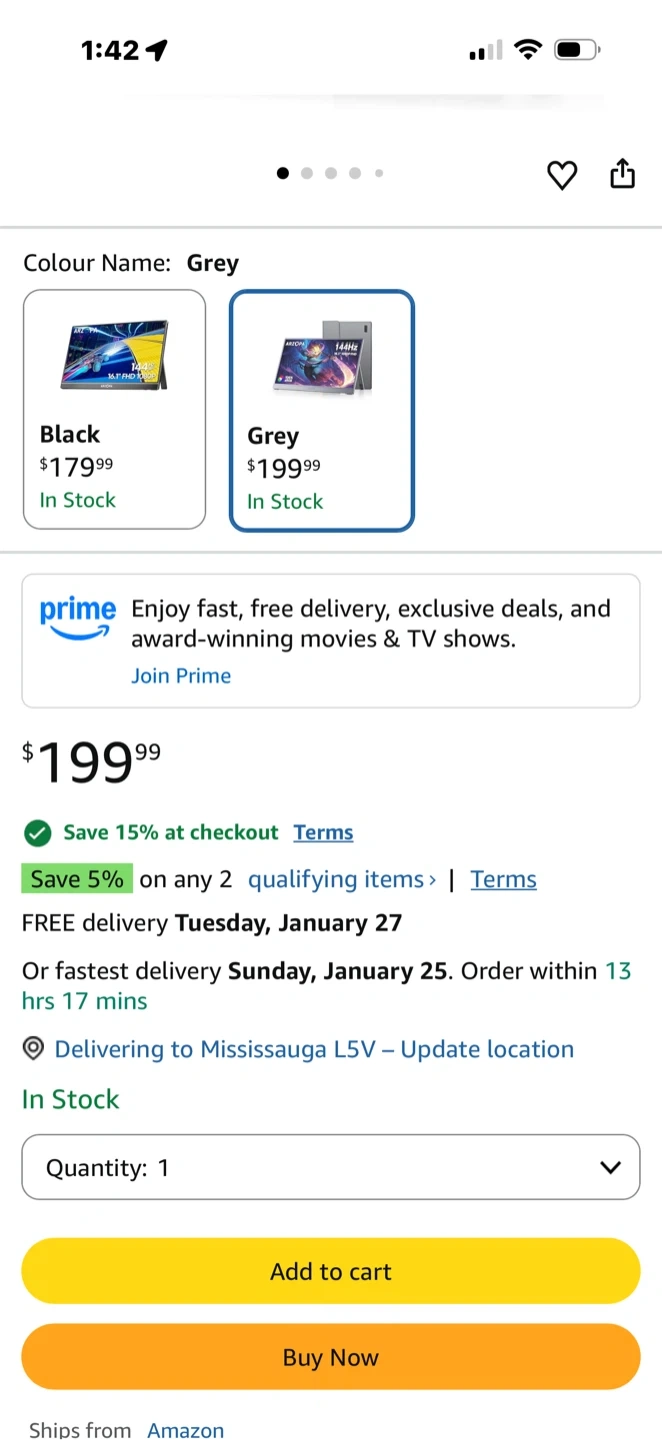Tap the Join Prime link

point(181,676)
